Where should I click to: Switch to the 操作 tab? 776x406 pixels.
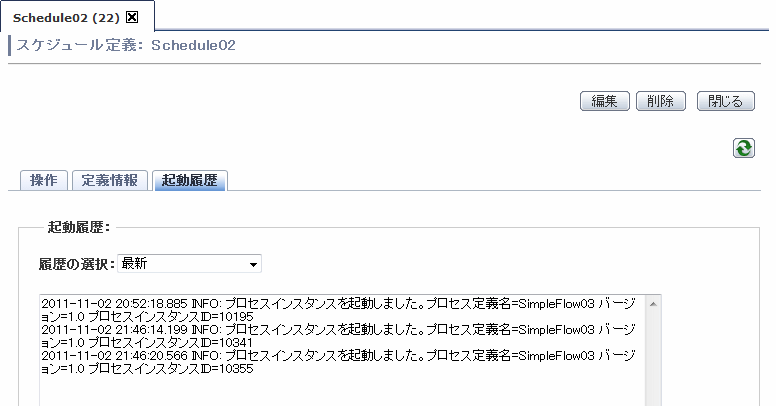(x=44, y=180)
